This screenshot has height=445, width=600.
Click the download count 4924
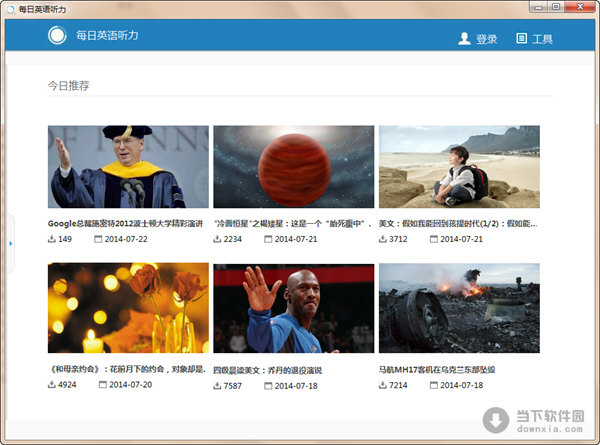coord(67,385)
